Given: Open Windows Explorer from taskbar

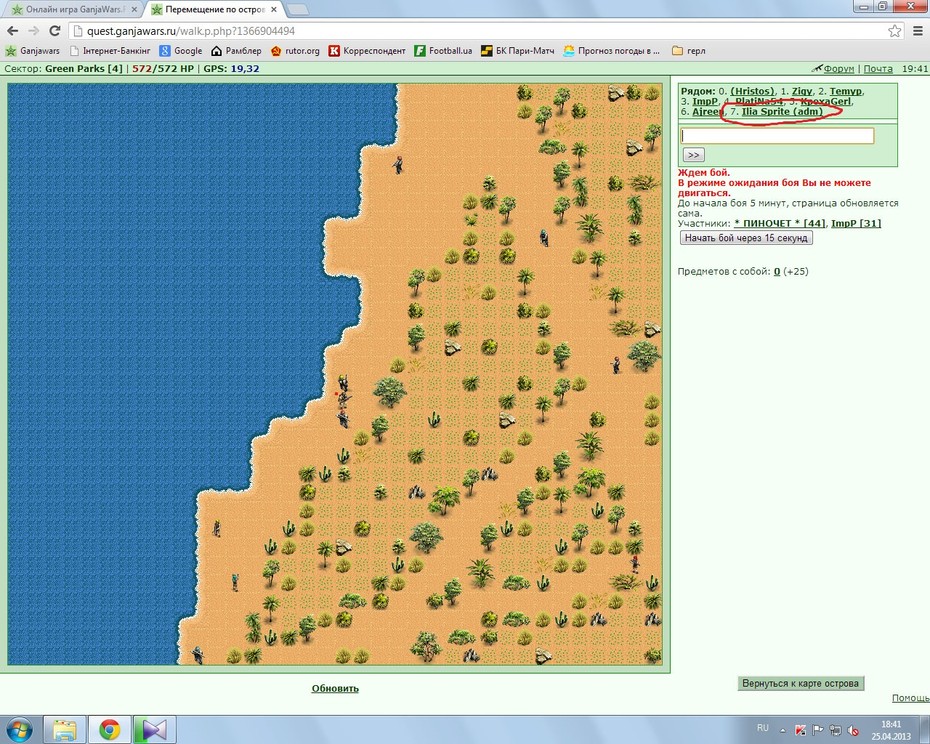Looking at the screenshot, I should (x=65, y=730).
